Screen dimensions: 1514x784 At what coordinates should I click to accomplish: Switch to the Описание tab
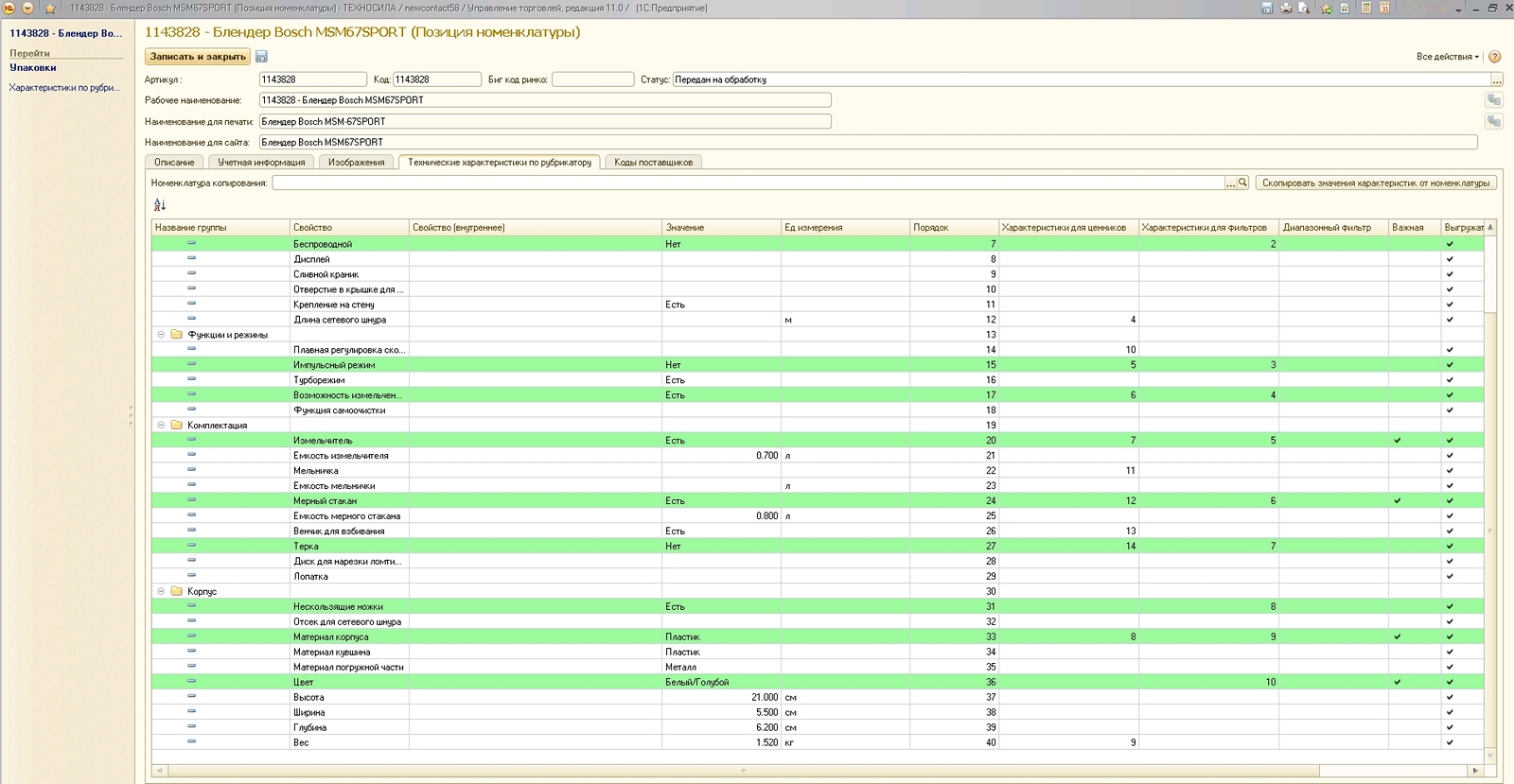click(x=174, y=163)
